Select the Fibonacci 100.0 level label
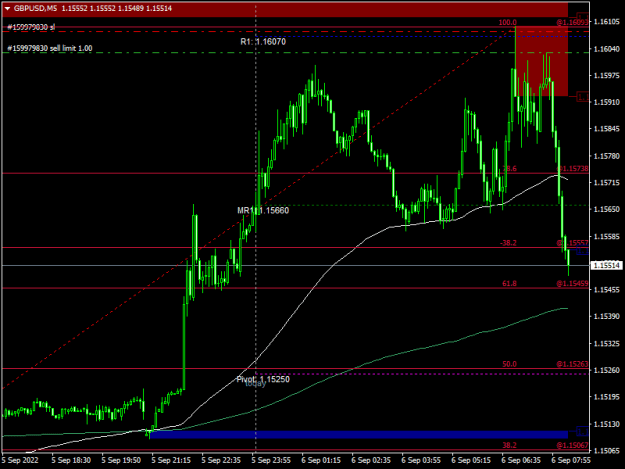 [x=507, y=22]
